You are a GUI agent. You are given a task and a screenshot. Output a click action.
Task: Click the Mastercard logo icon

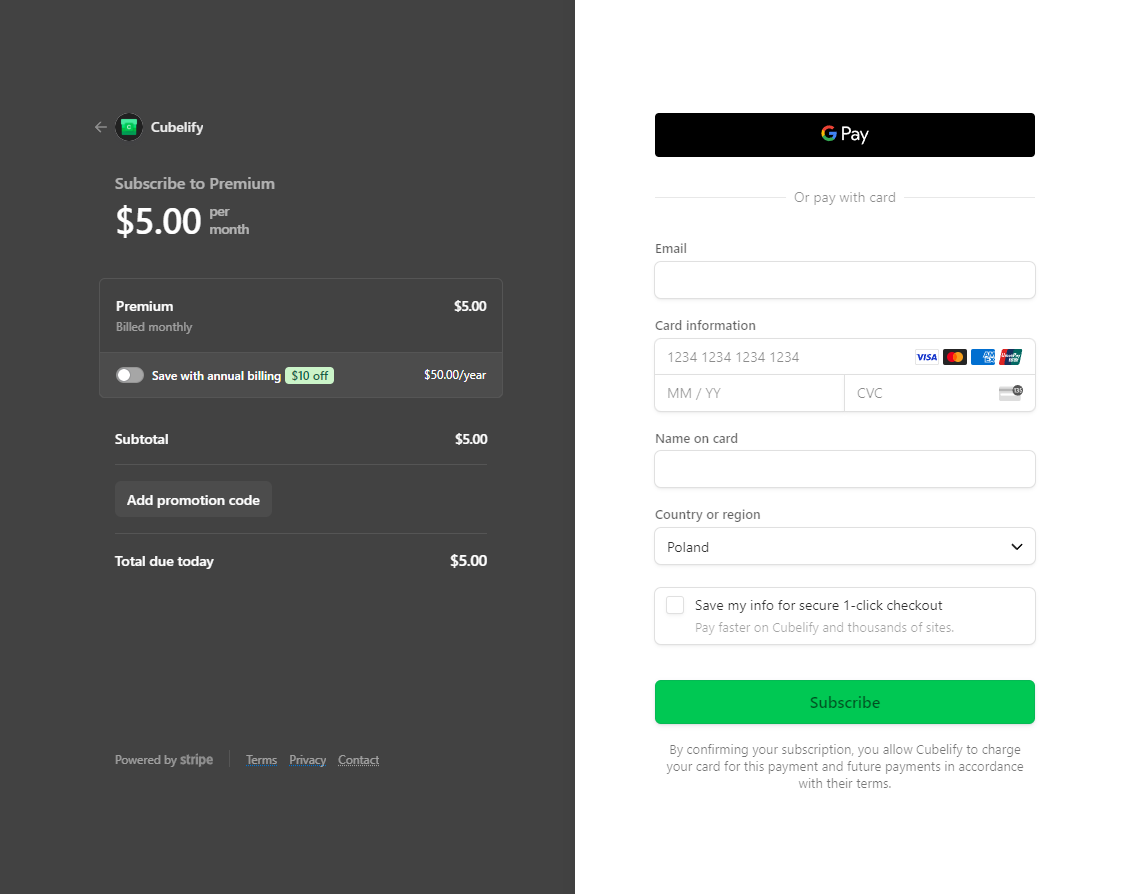(954, 357)
